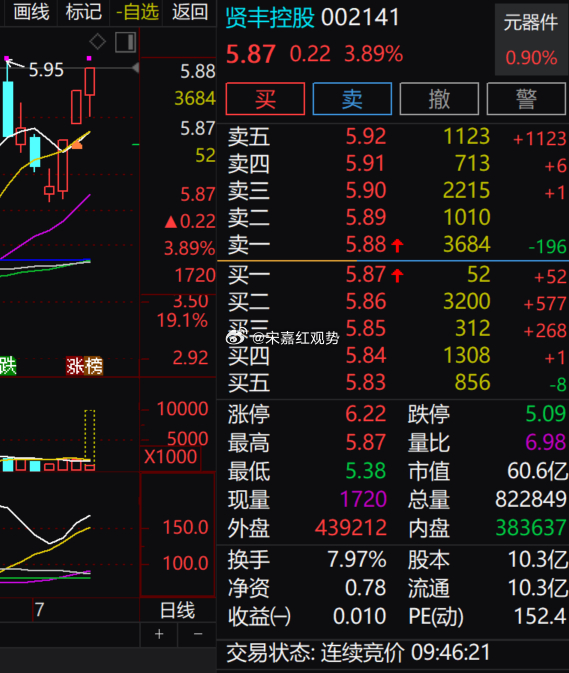This screenshot has width=569, height=673.
Task: Click the 撤 cancel order button
Action: pyautogui.click(x=439, y=99)
